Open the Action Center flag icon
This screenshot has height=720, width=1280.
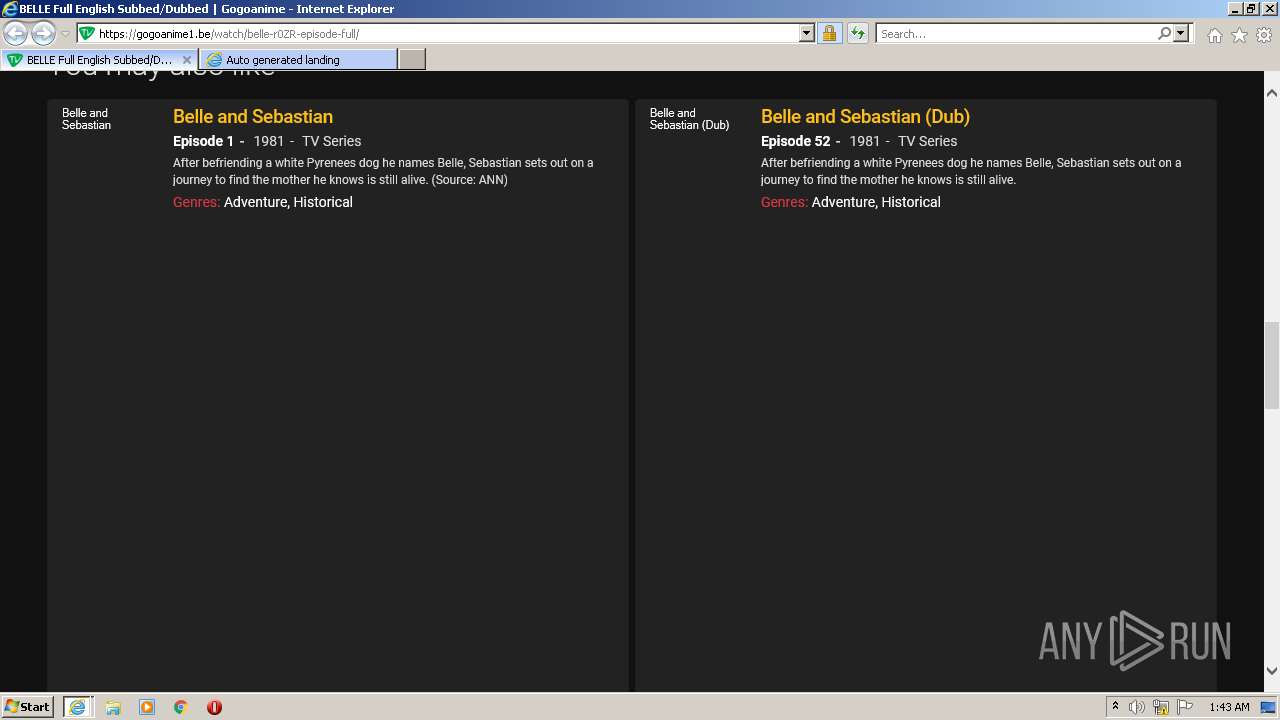click(x=1185, y=707)
